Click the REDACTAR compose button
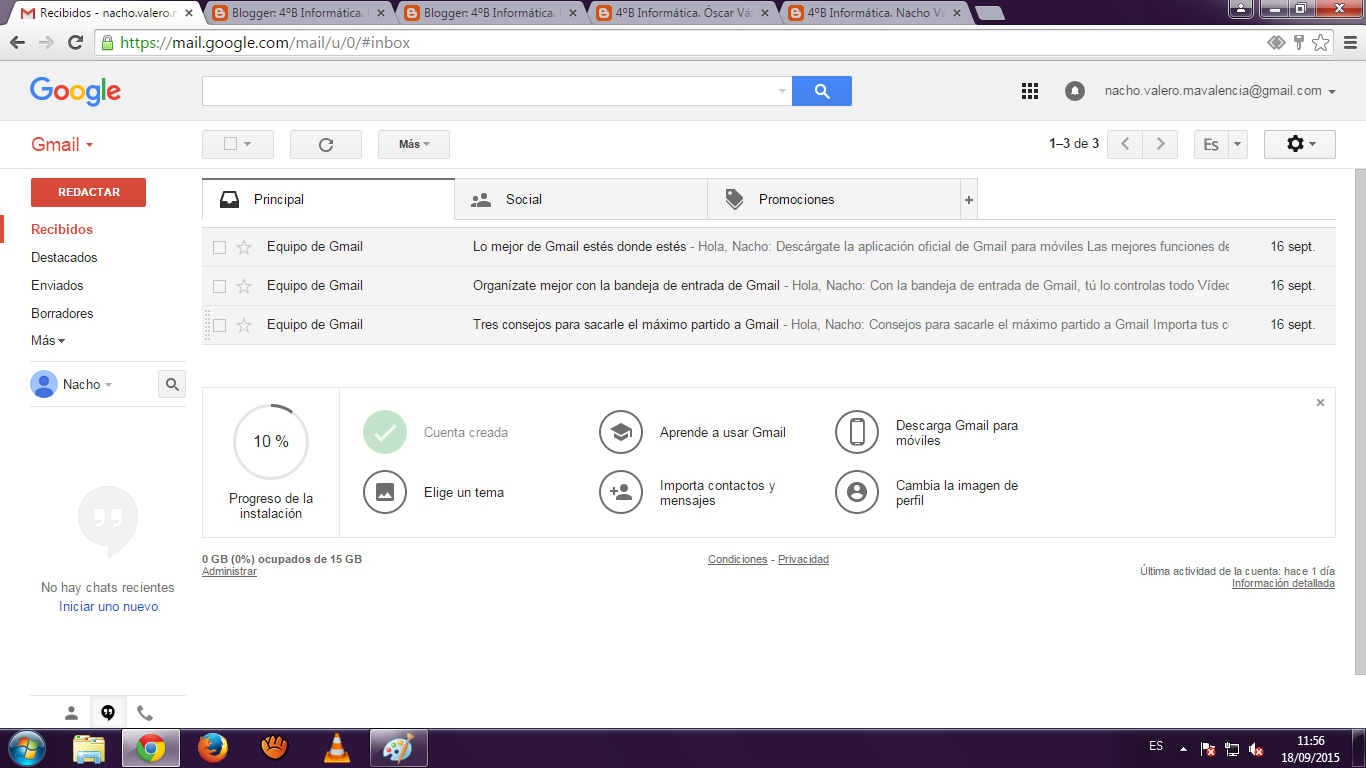 (88, 192)
